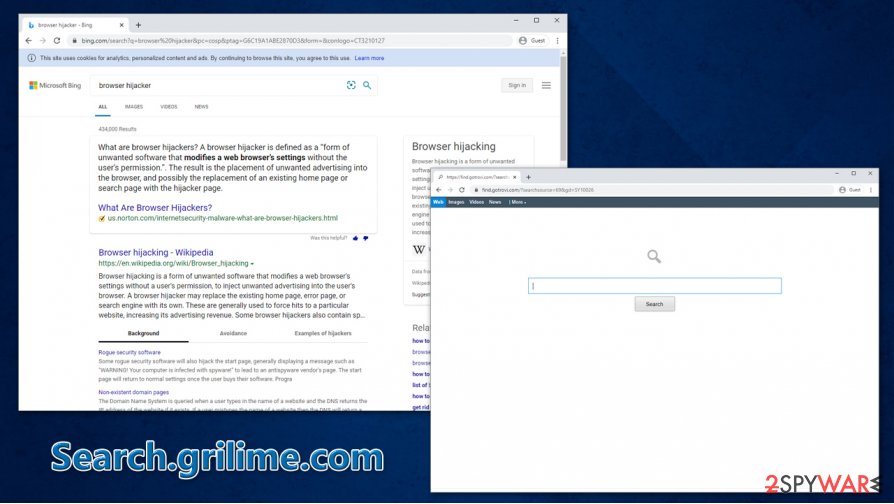Viewport: 894px width, 504px height.
Task: Open 'What Are Browser Hijackers?' link
Action: [x=155, y=208]
